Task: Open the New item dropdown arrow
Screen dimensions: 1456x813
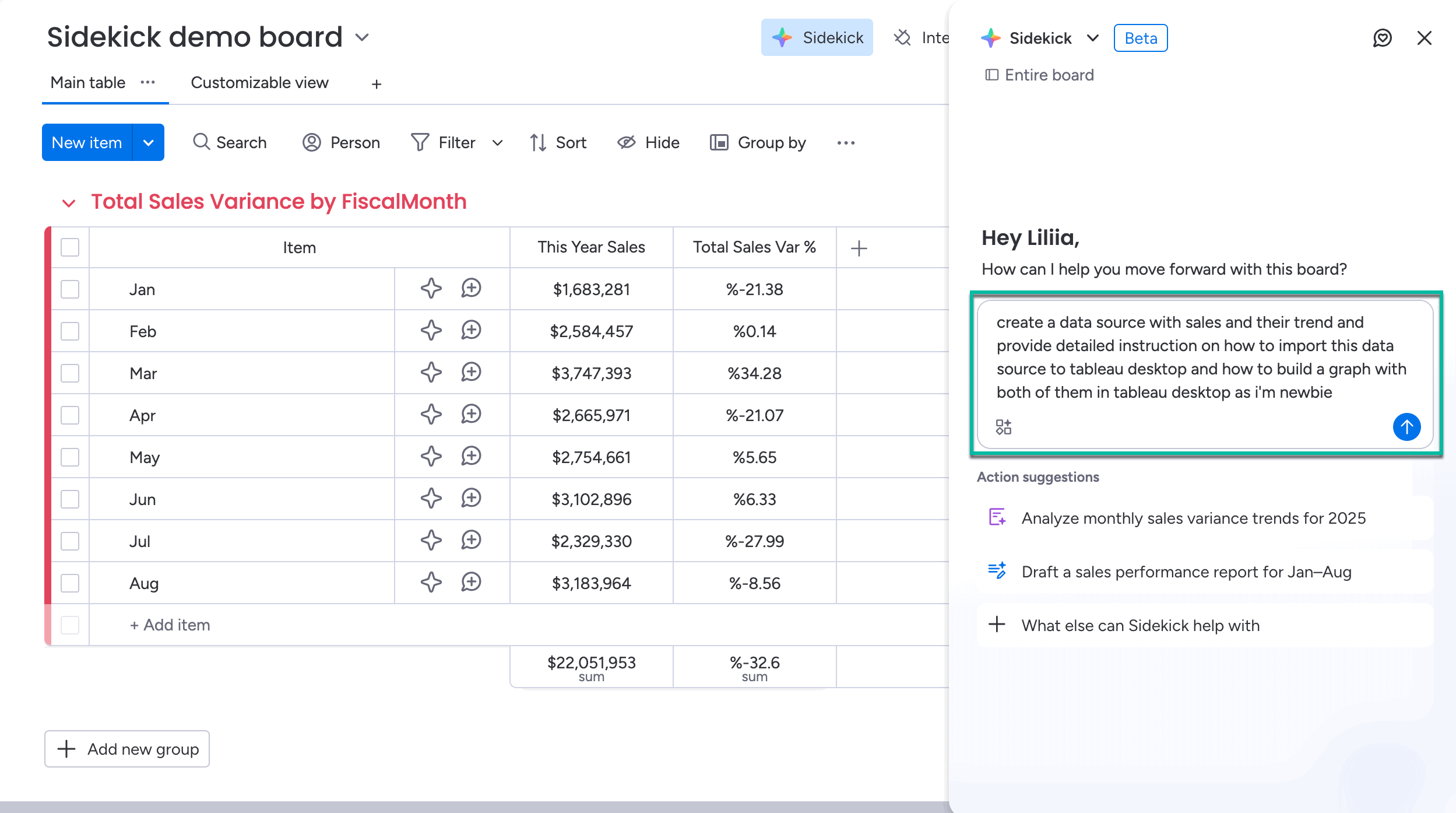Action: coord(149,143)
